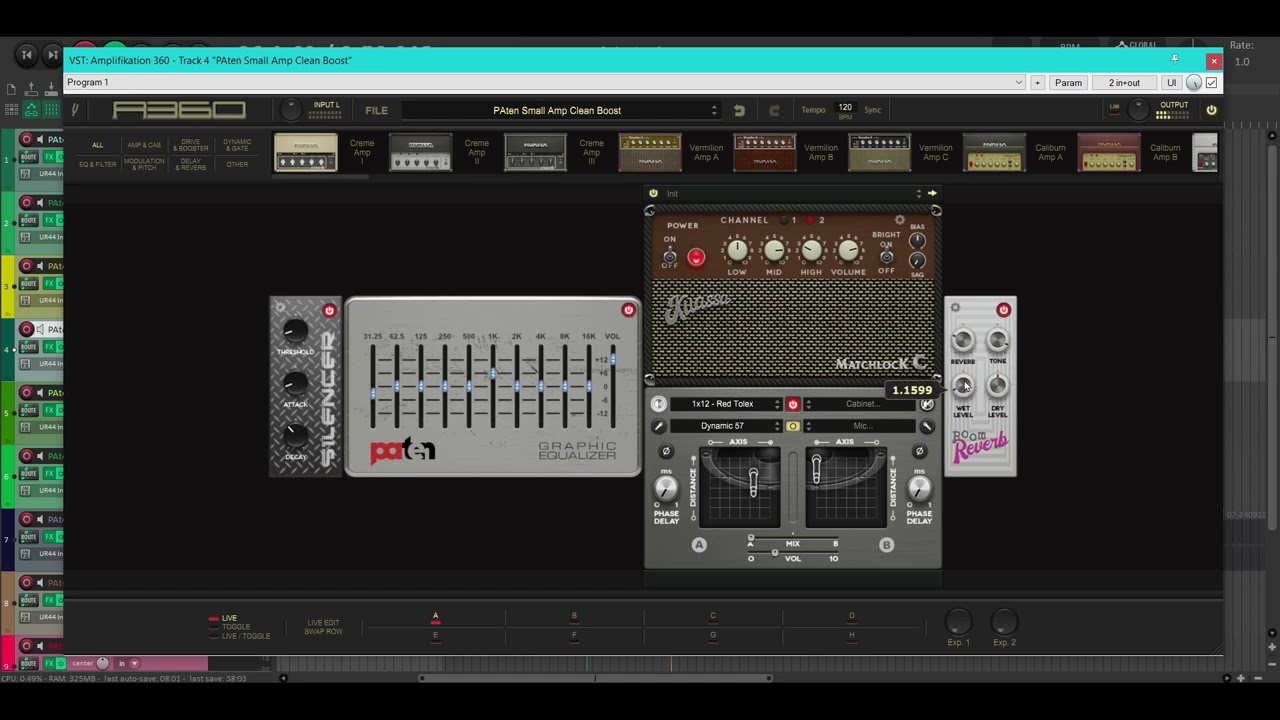Click the speaker icon beside 1x12 Red Tolex
This screenshot has width=1280, height=720.
coord(658,404)
